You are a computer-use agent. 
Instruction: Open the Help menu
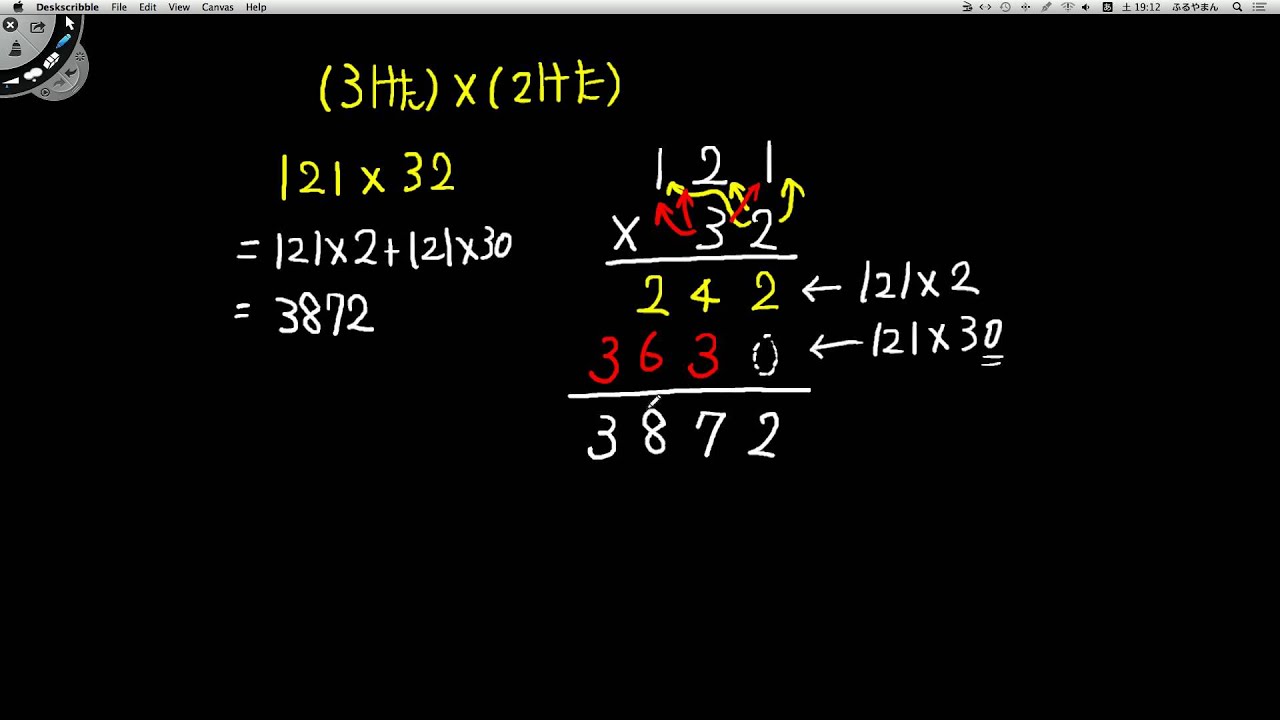coord(256,7)
